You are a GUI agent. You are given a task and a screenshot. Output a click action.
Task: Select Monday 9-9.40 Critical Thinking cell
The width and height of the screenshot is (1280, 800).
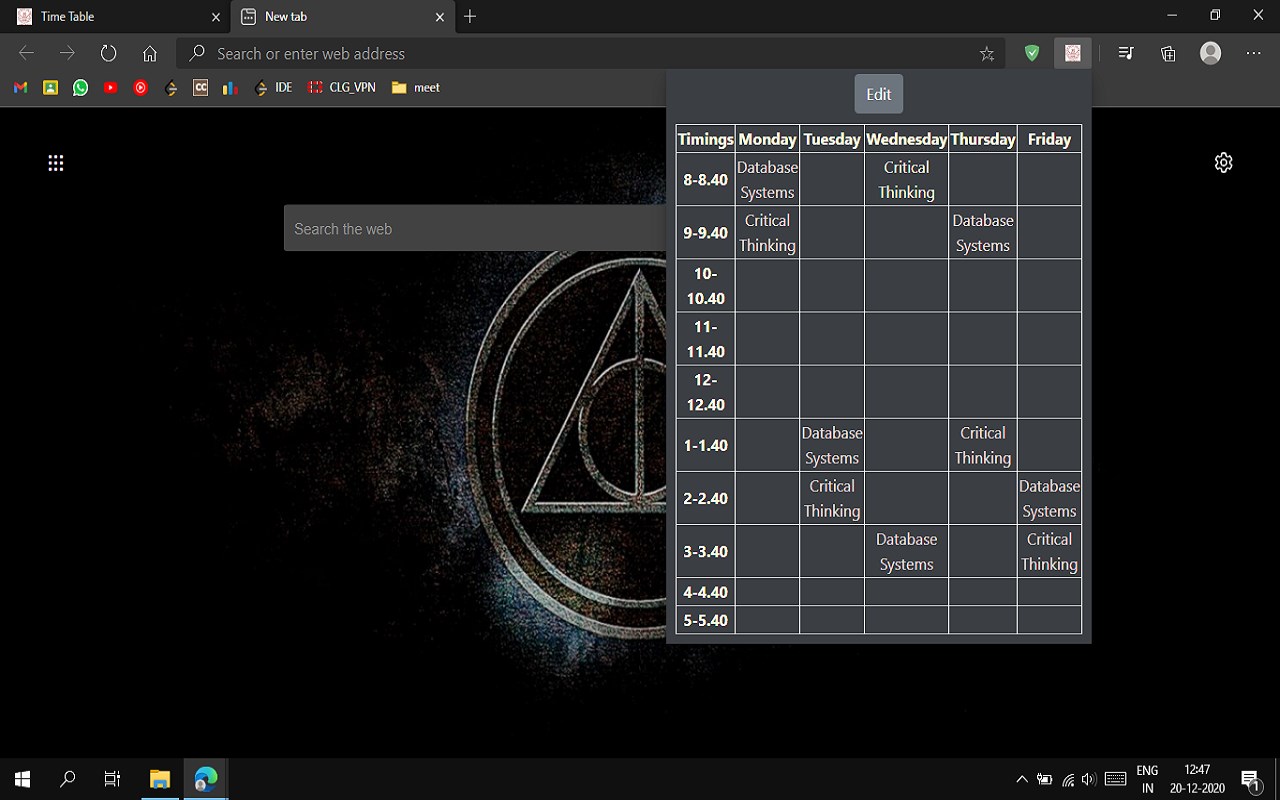pyautogui.click(x=767, y=233)
